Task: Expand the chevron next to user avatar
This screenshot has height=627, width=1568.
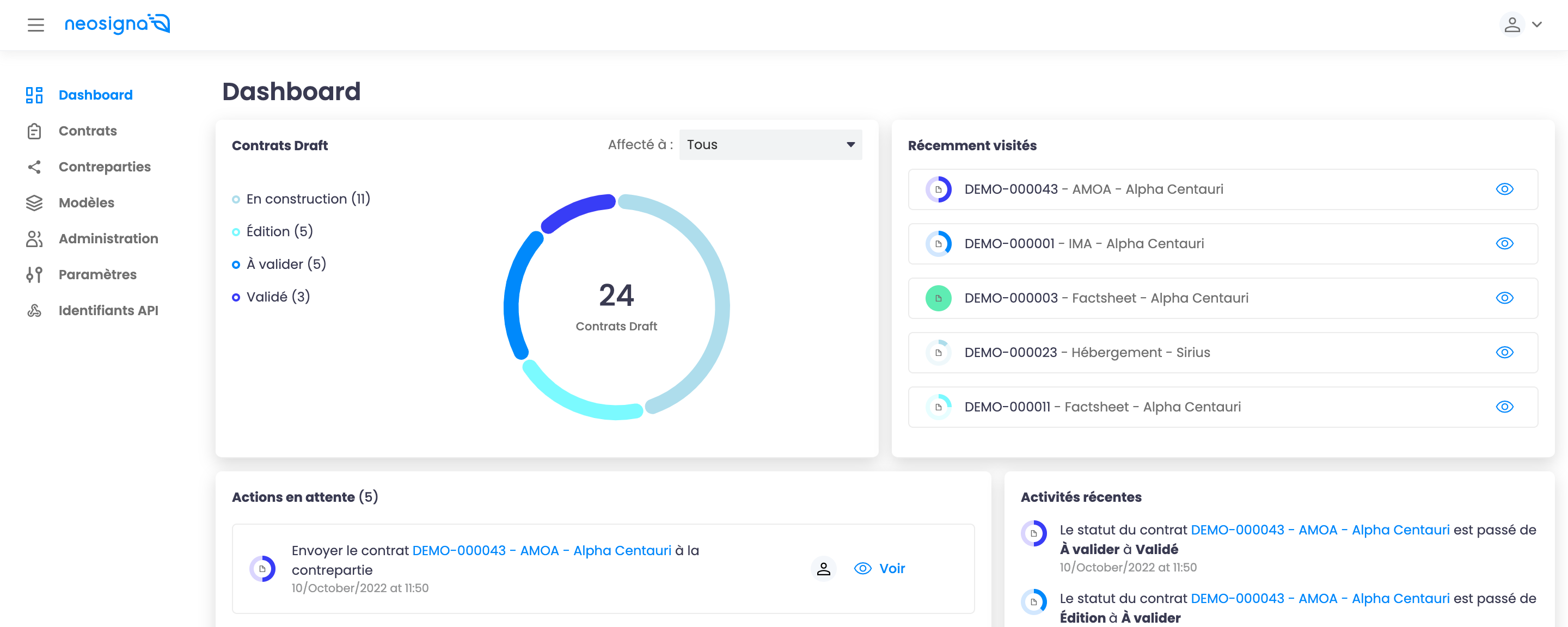Action: pyautogui.click(x=1537, y=25)
